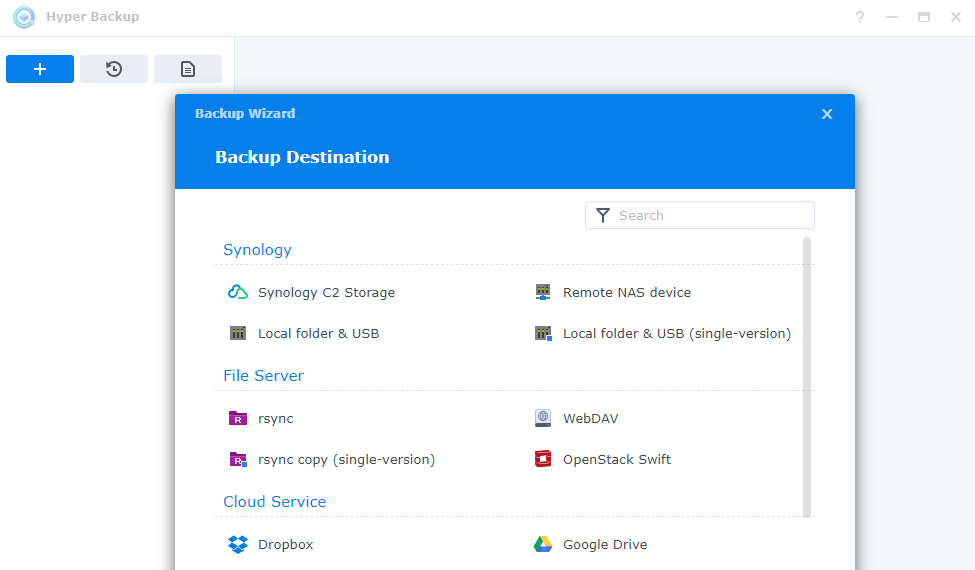Choose Synology C2 Storage label

click(326, 293)
